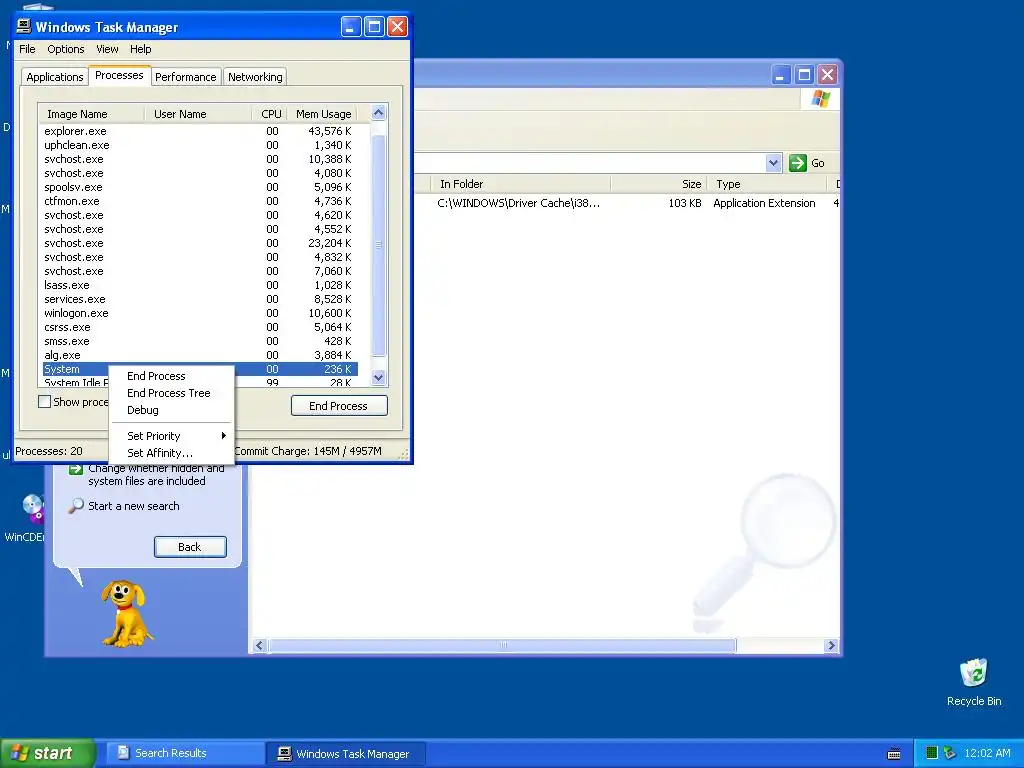
Task: Open the Help menu
Action: [x=140, y=49]
